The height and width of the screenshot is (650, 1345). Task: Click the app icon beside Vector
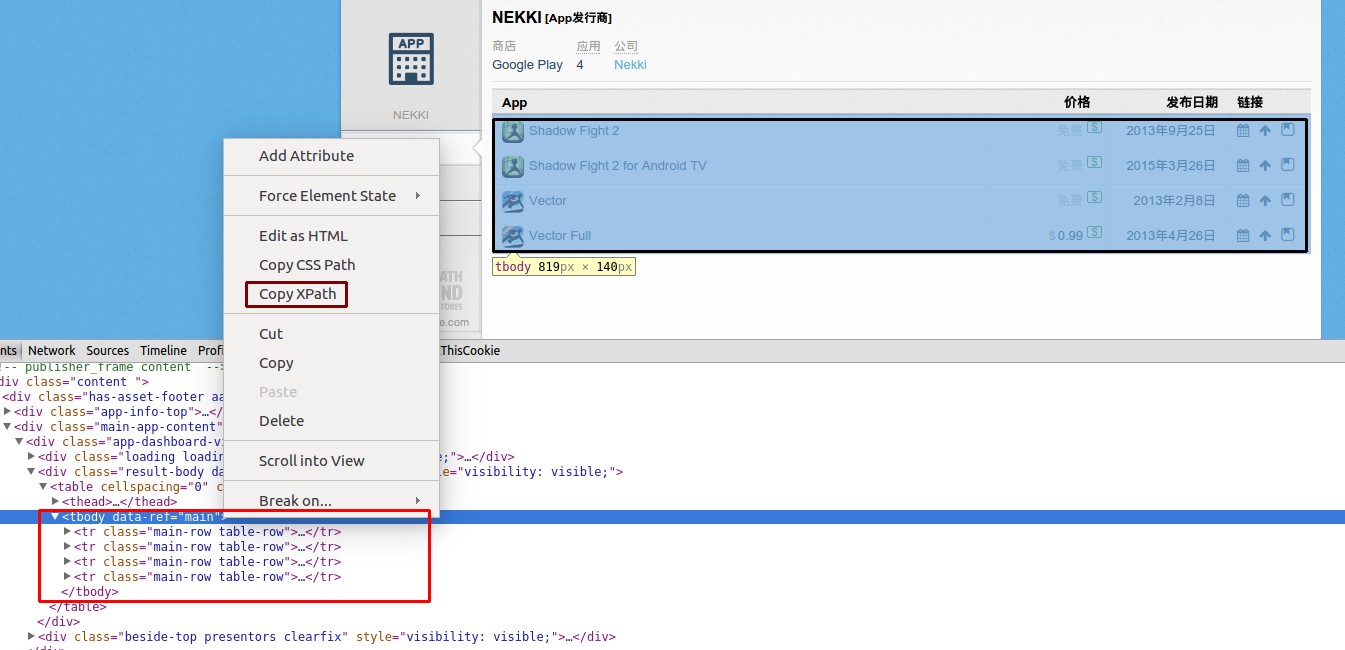tap(513, 201)
